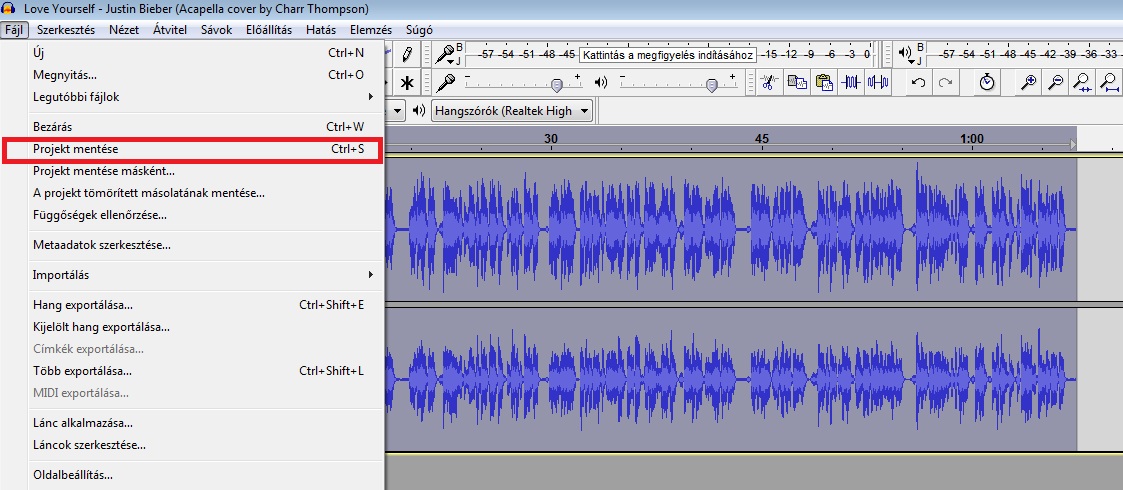This screenshot has height=490, width=1123.
Task: Click inside the lower channel waveform
Action: (731, 380)
